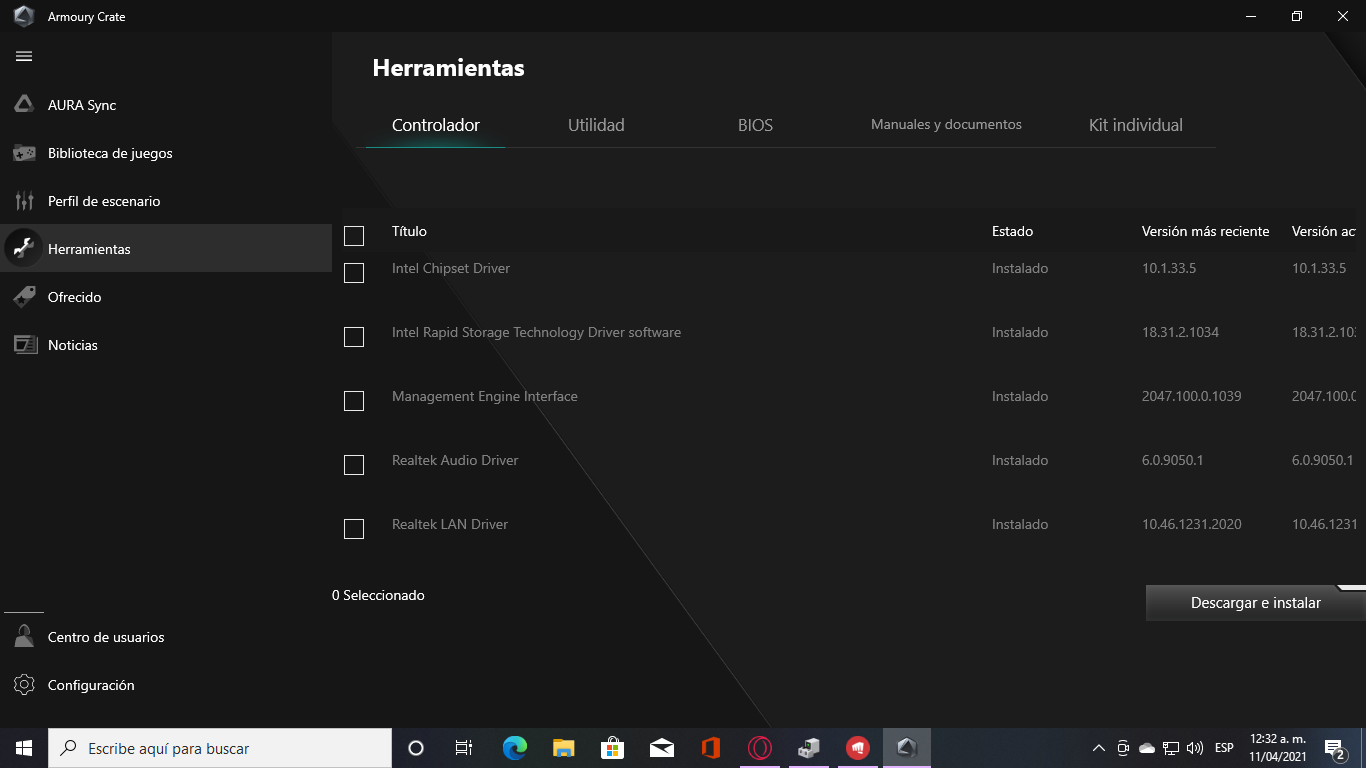Open the Riot red fist icon in taskbar
1366x768 pixels.
[x=858, y=748]
